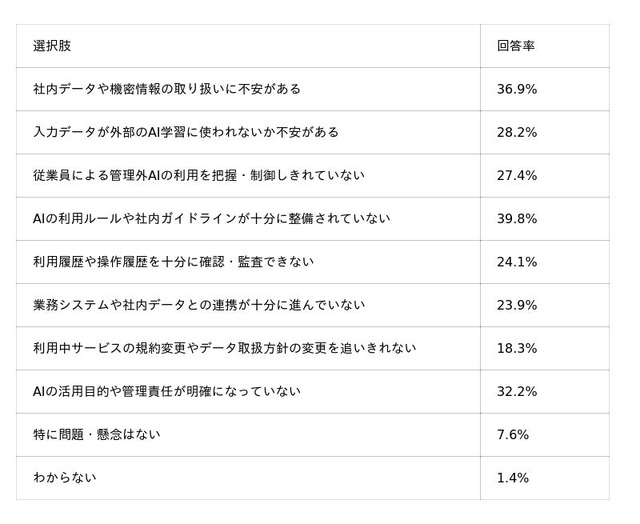The height and width of the screenshot is (524, 640).
Task: Click the 回答率 column header
Action: pos(516,46)
